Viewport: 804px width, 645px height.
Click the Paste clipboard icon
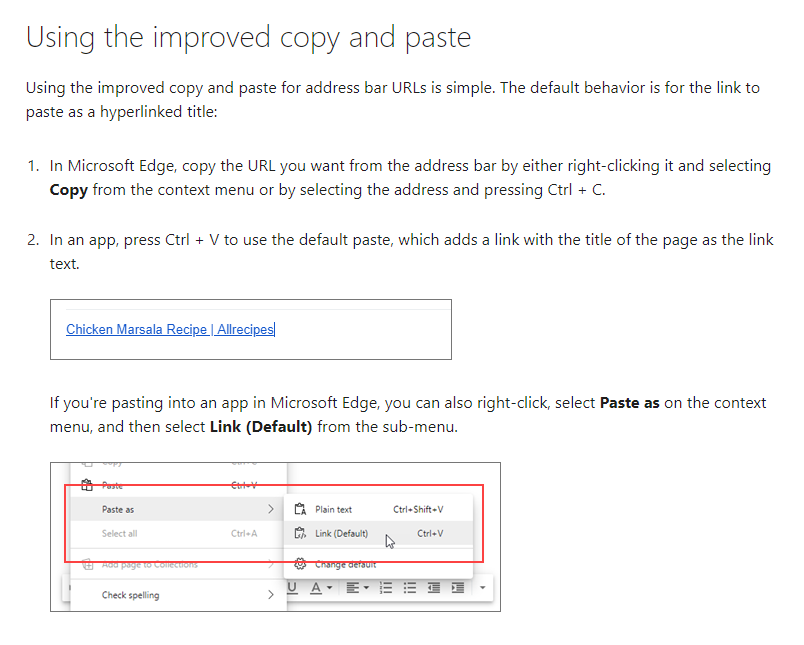(x=87, y=486)
